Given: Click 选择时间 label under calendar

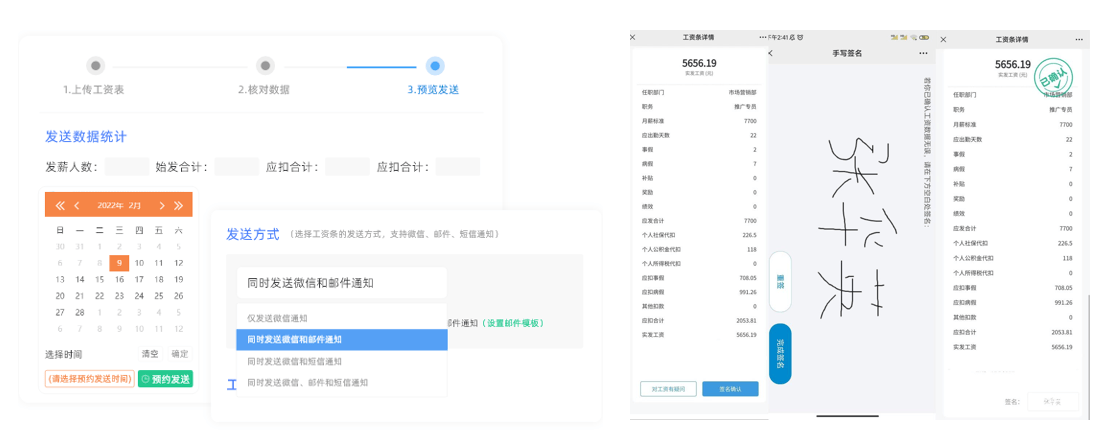Looking at the screenshot, I should click(x=63, y=354).
